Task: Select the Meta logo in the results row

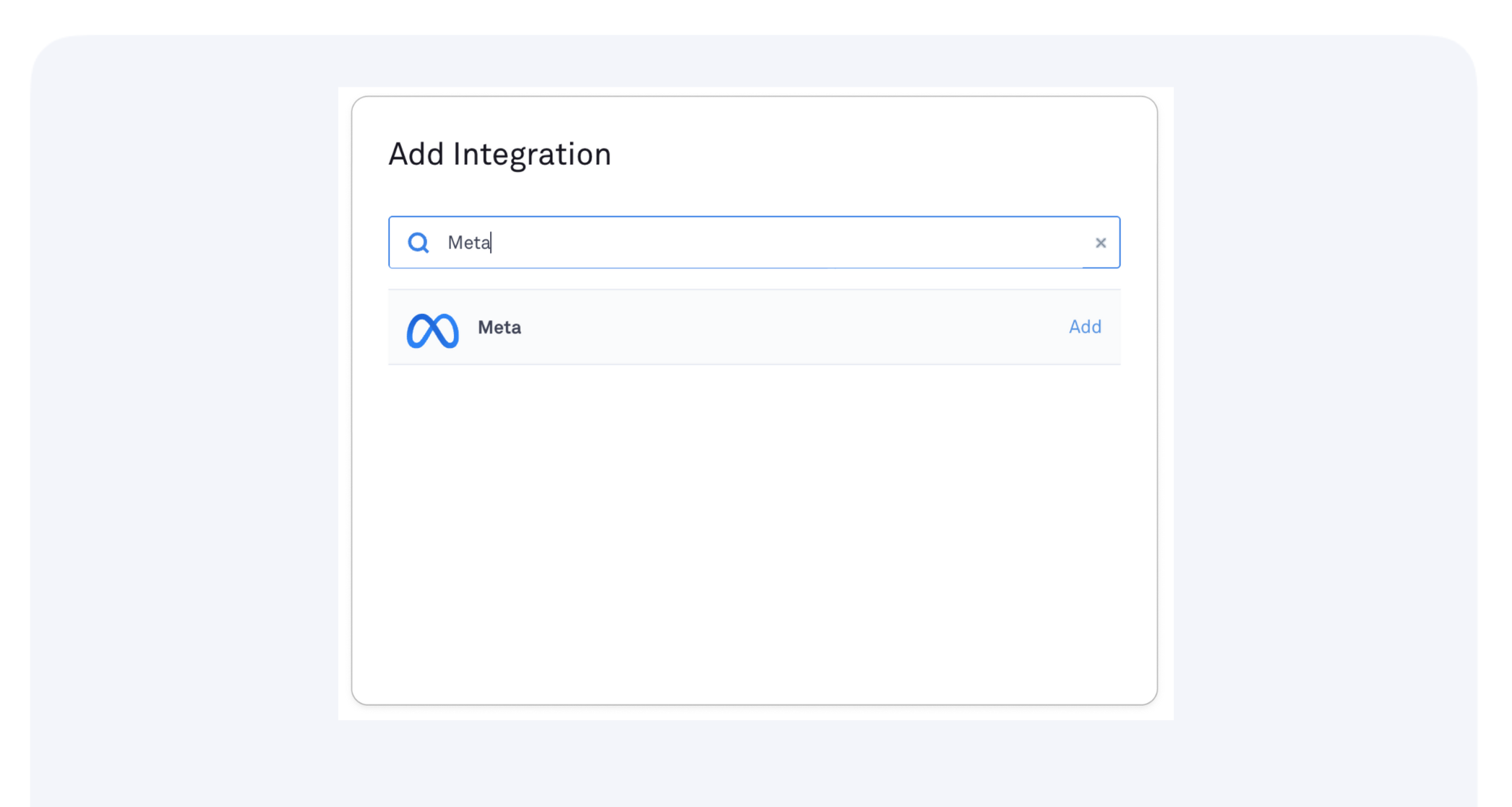Action: coord(432,329)
